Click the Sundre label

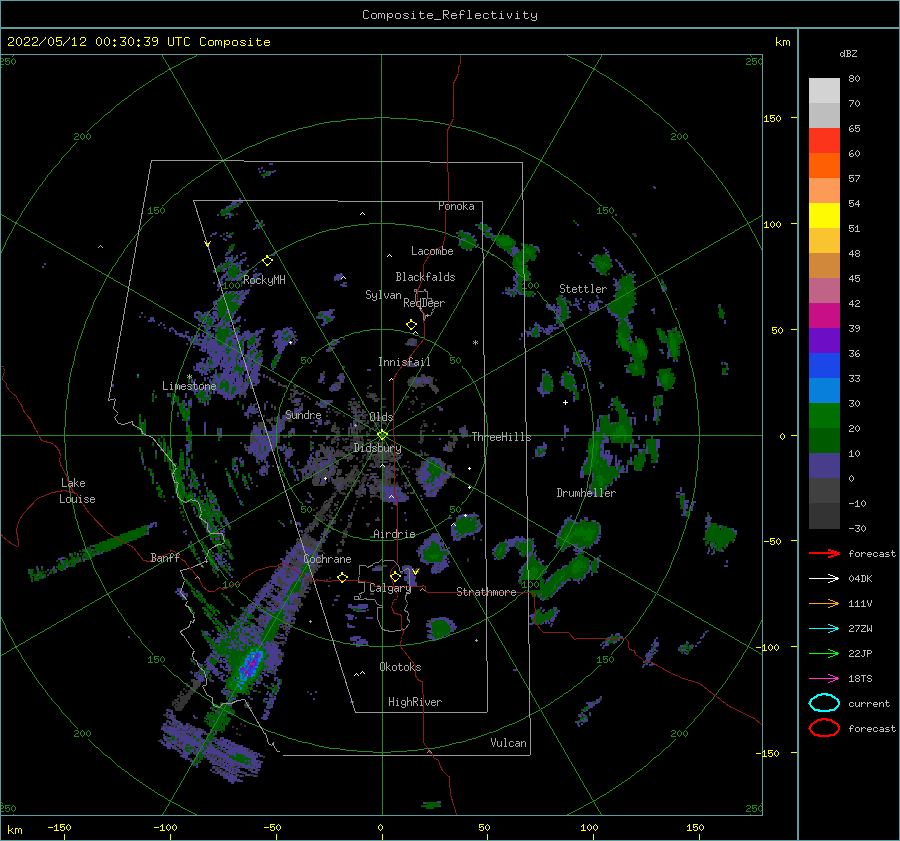pos(303,415)
